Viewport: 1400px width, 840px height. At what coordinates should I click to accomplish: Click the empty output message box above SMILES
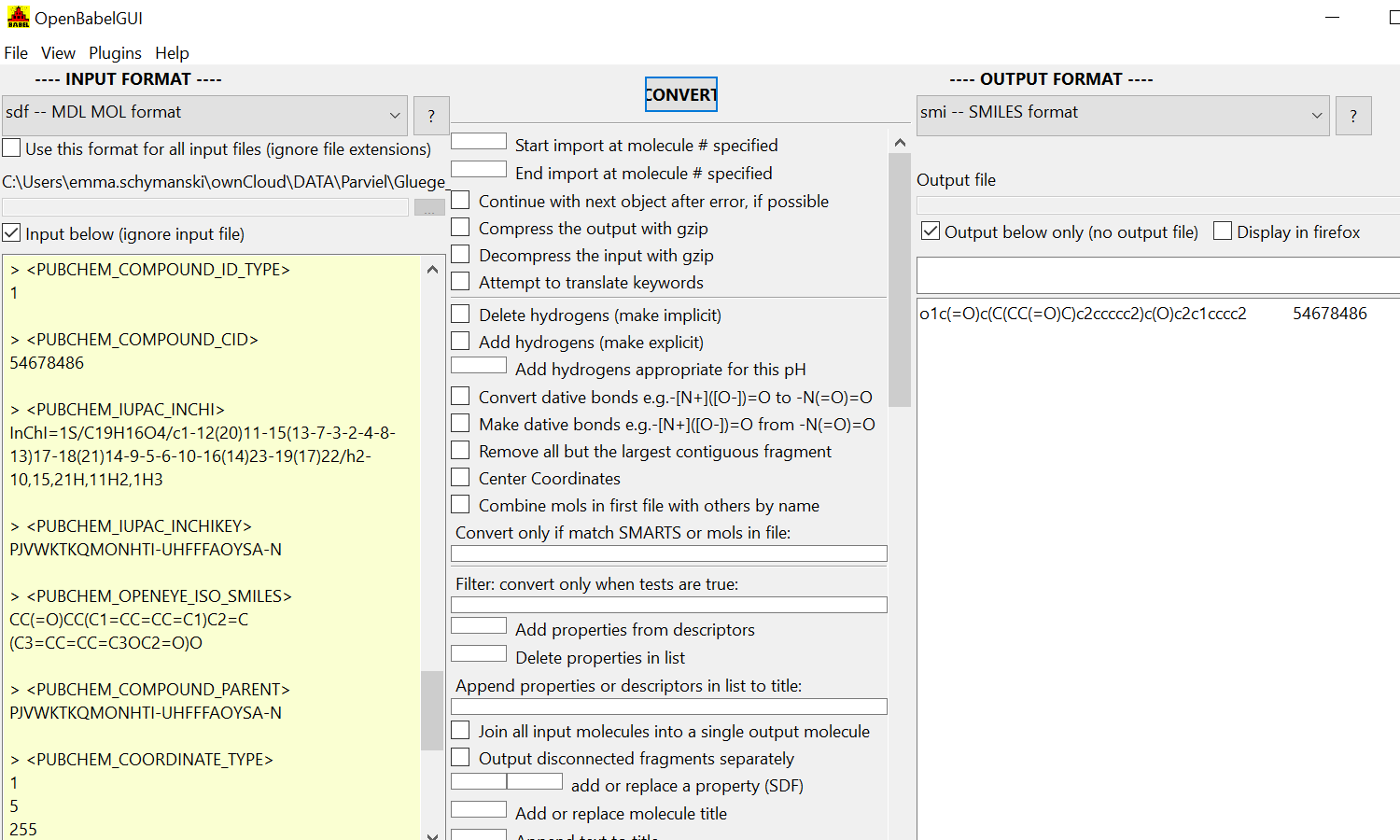pos(1158,275)
